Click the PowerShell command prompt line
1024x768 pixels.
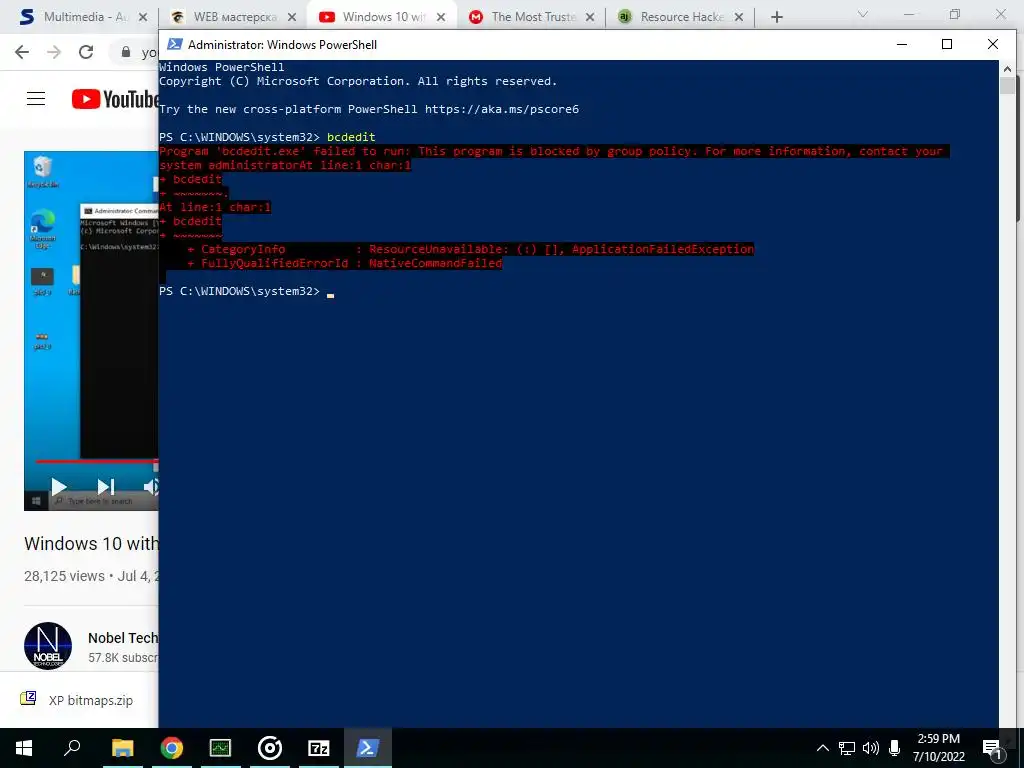[x=247, y=291]
